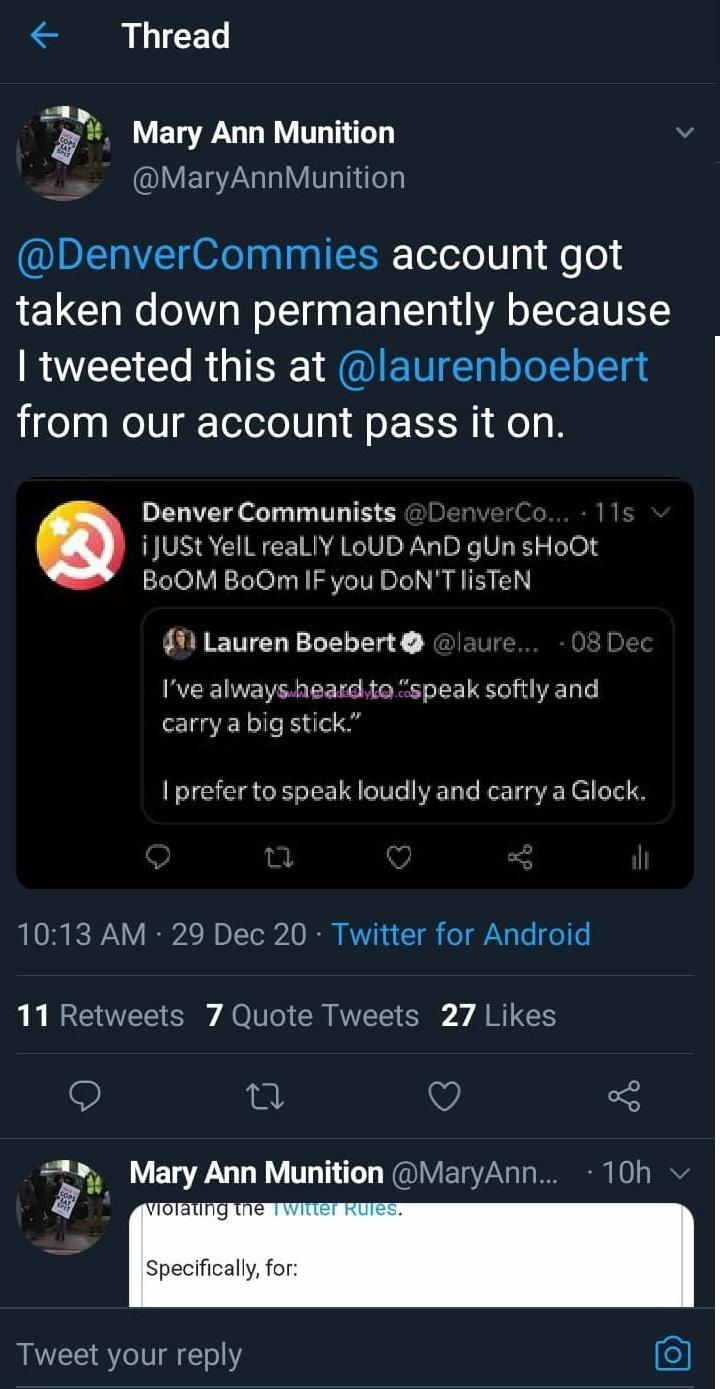
Task: Open the @DenverCommies mention link
Action: click(198, 255)
